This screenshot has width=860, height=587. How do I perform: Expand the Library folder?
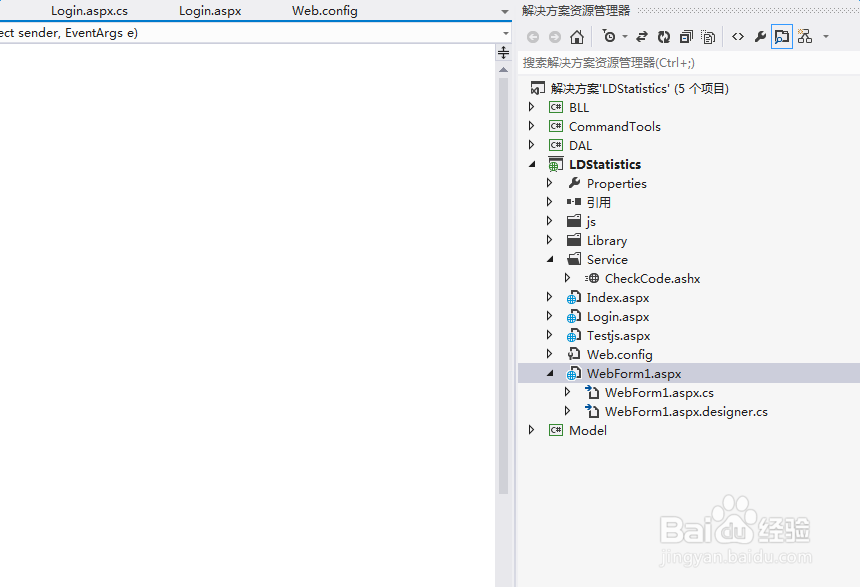(x=550, y=240)
